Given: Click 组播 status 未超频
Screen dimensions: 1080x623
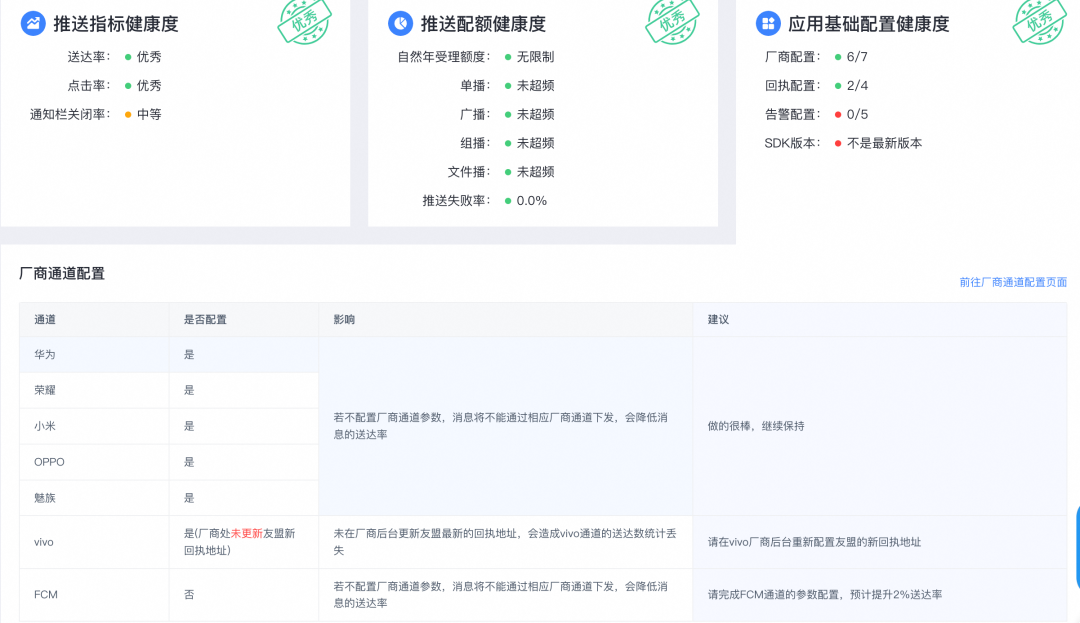Looking at the screenshot, I should pyautogui.click(x=535, y=144).
